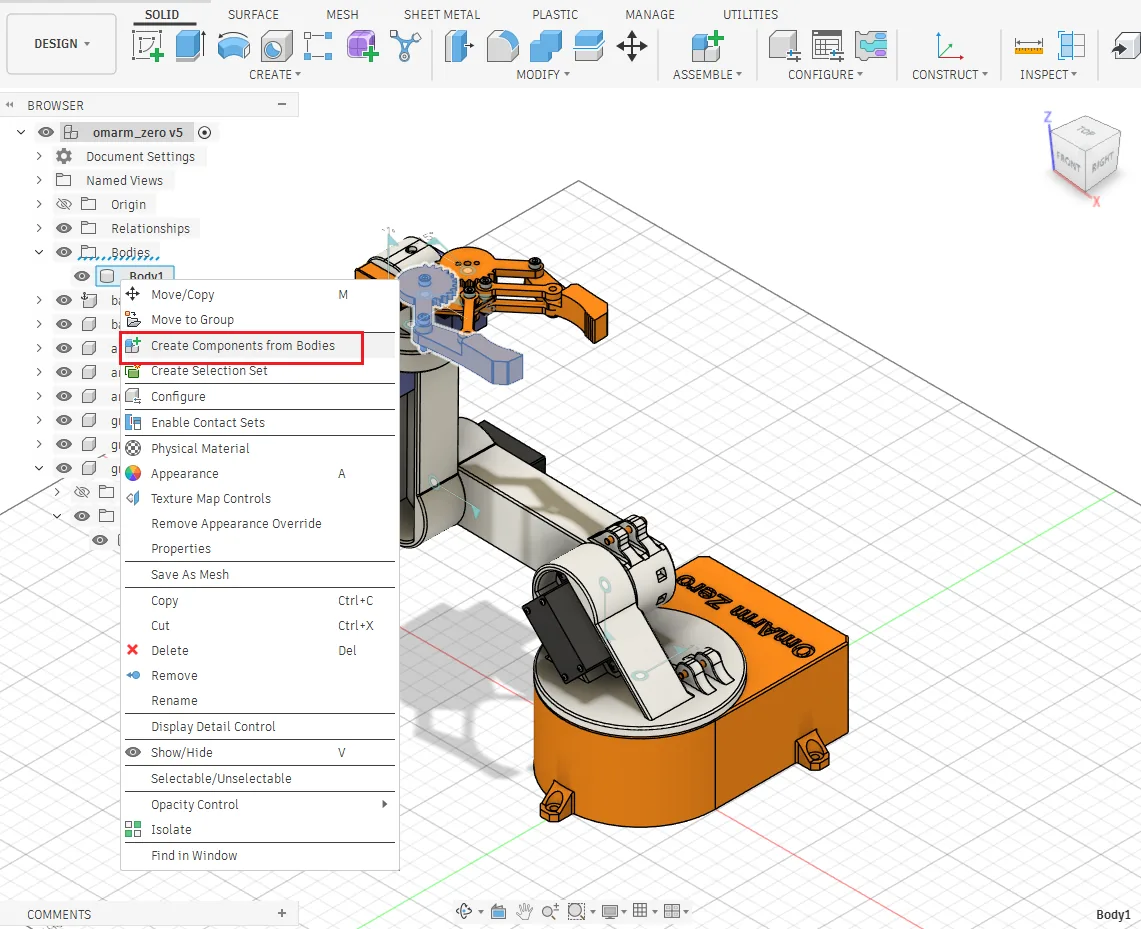Viewport: 1141px width, 929px height.
Task: Click the red Delete X icon
Action: coord(132,650)
